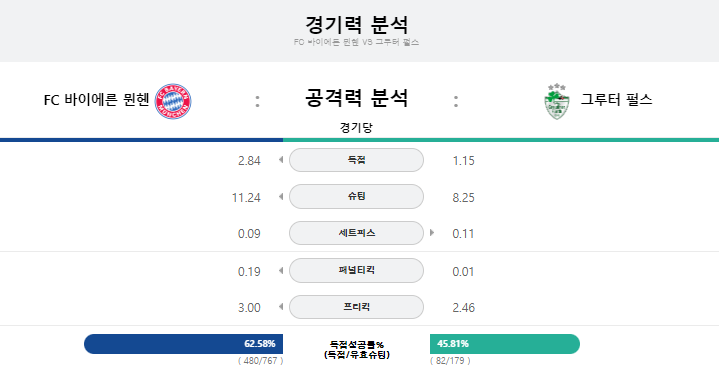The width and height of the screenshot is (719, 367).
Task: Select the 득점 stat pill
Action: tap(356, 160)
